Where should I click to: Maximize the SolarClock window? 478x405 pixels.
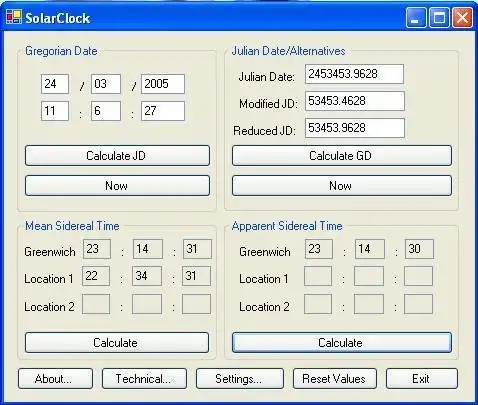click(439, 17)
